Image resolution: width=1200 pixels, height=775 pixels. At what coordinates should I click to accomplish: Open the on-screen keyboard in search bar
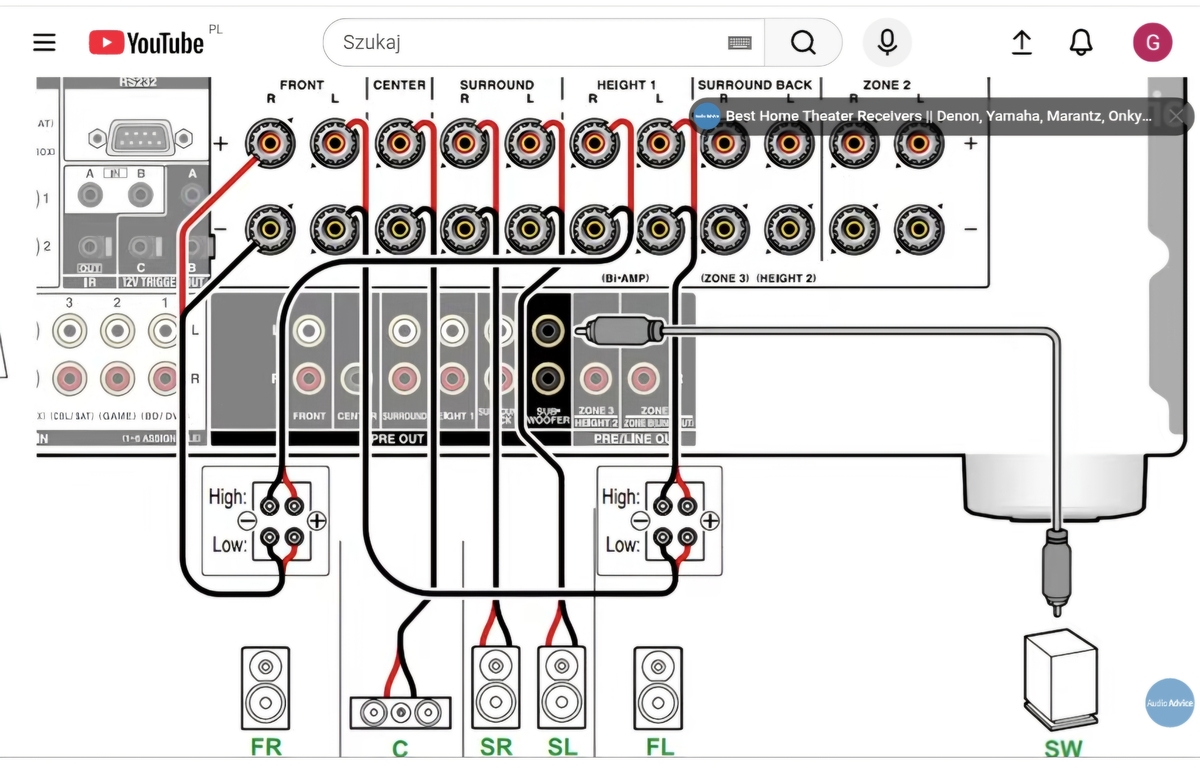point(740,43)
